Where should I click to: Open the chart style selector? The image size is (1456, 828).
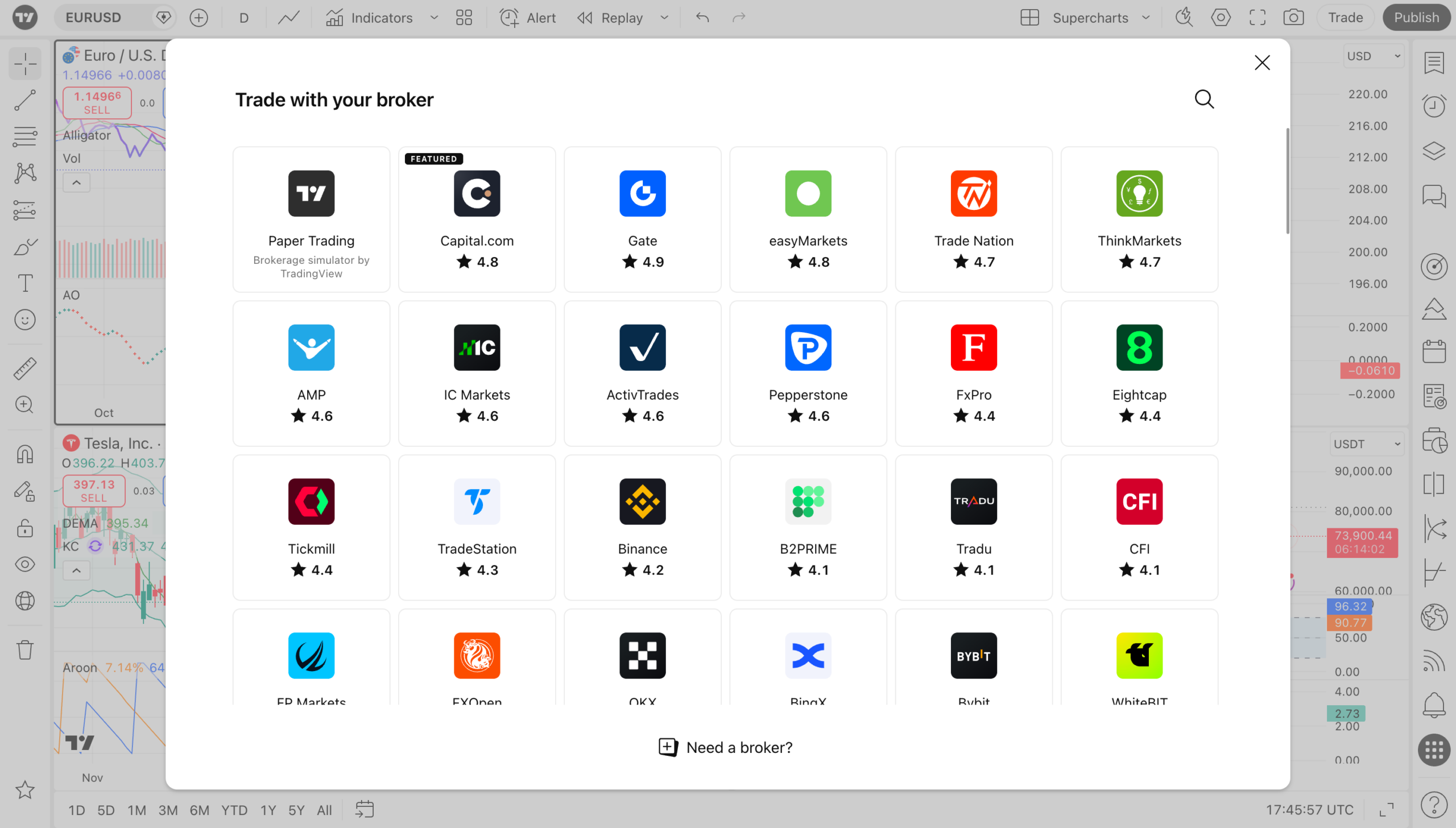[289, 18]
